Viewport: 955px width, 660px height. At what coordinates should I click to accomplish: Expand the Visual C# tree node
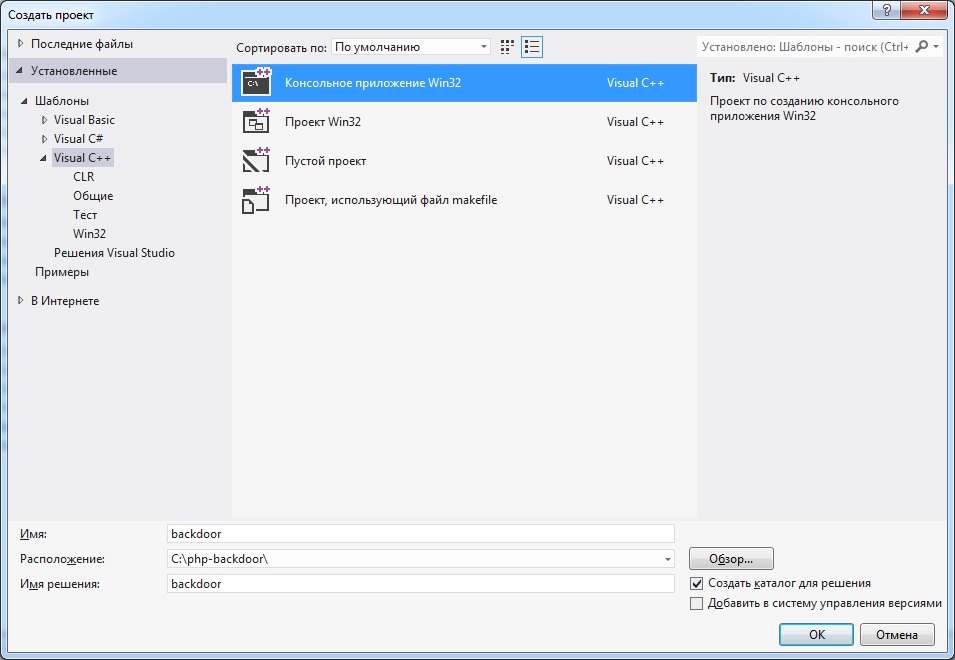tap(44, 139)
